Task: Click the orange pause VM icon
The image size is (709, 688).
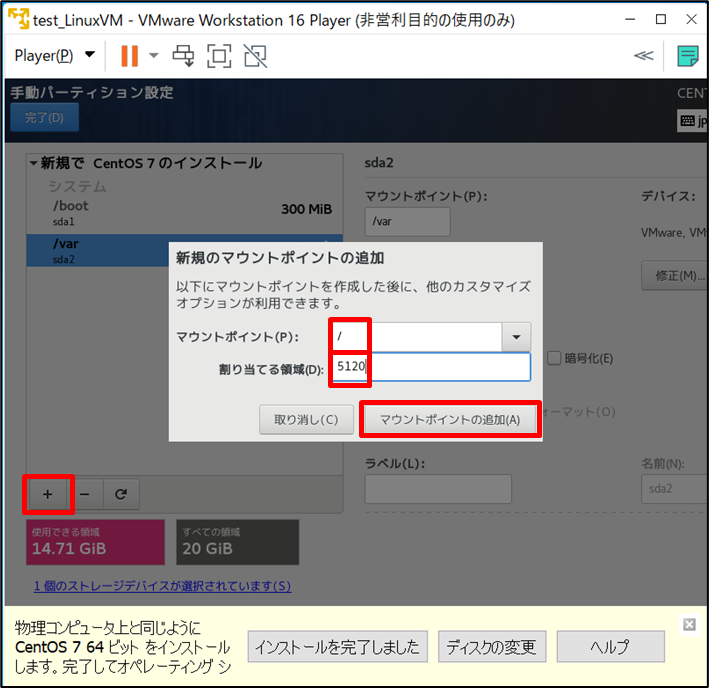Action: coord(129,56)
